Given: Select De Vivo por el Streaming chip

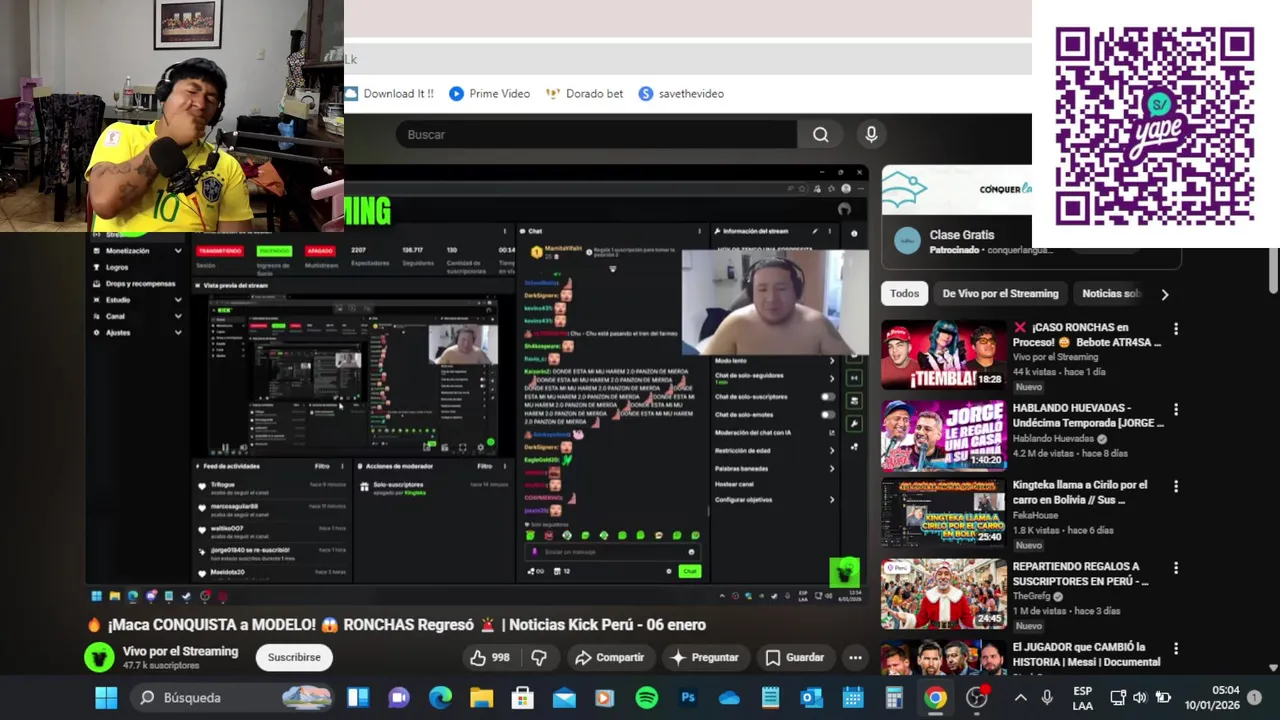Looking at the screenshot, I should pos(1000,294).
